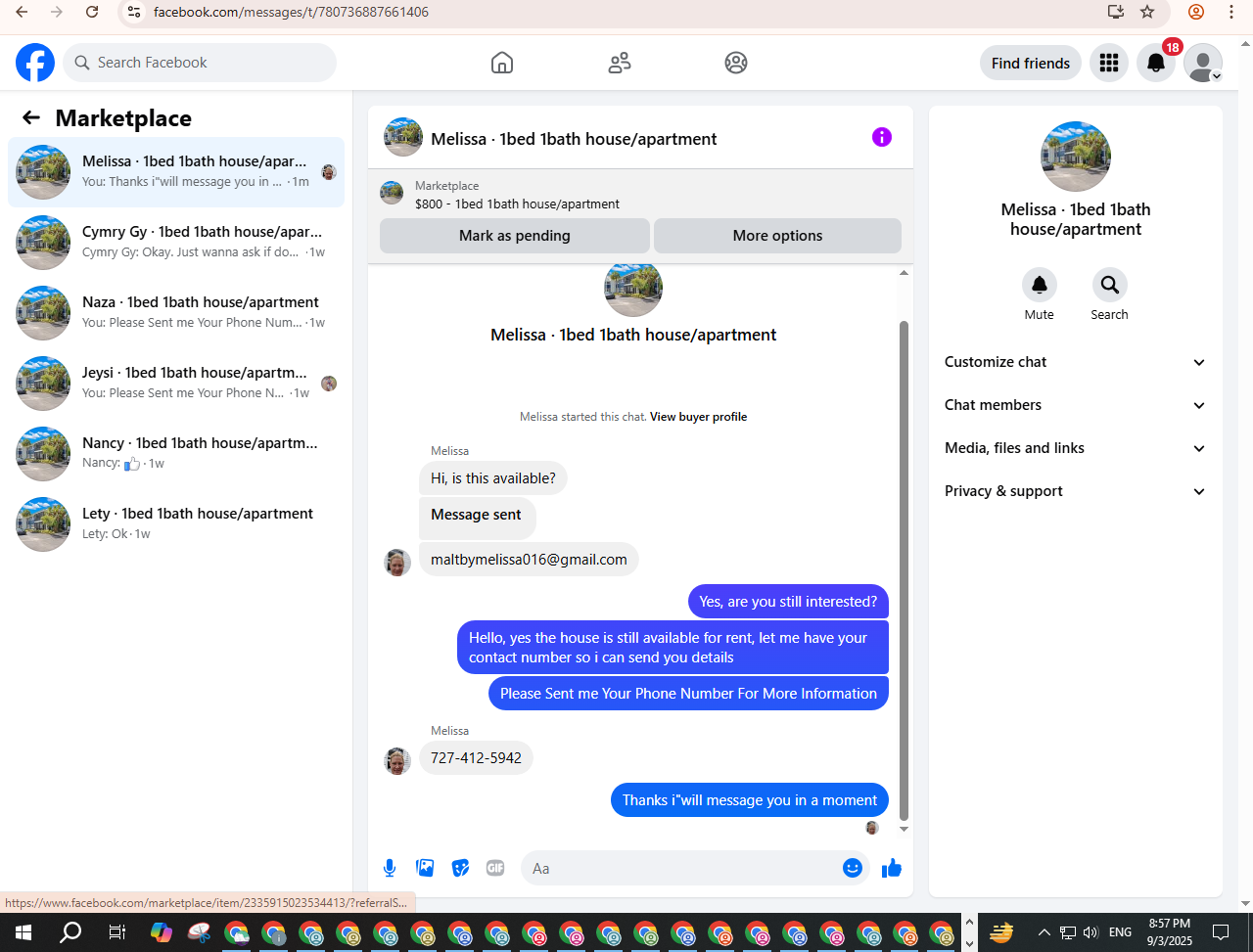Screen dimensions: 1253x952
Task: Choose a sticker from the sticker icon
Action: 460,868
